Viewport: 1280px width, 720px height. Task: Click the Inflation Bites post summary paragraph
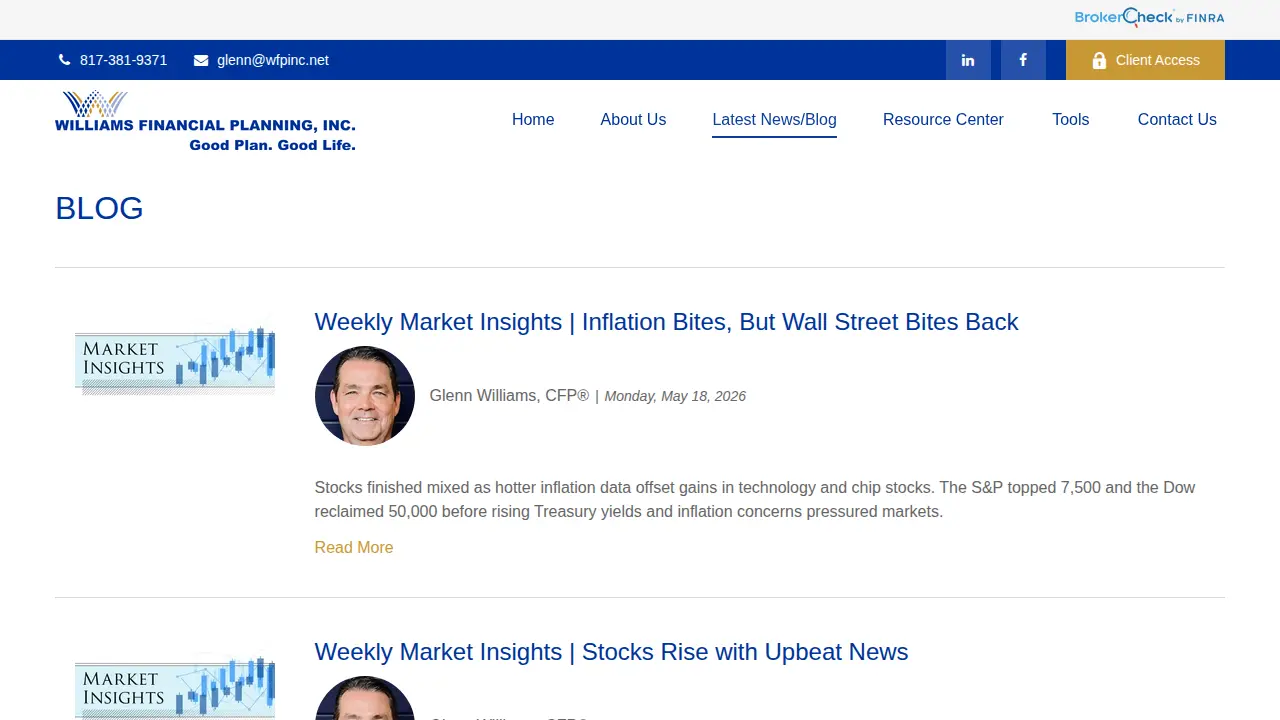[x=755, y=500]
